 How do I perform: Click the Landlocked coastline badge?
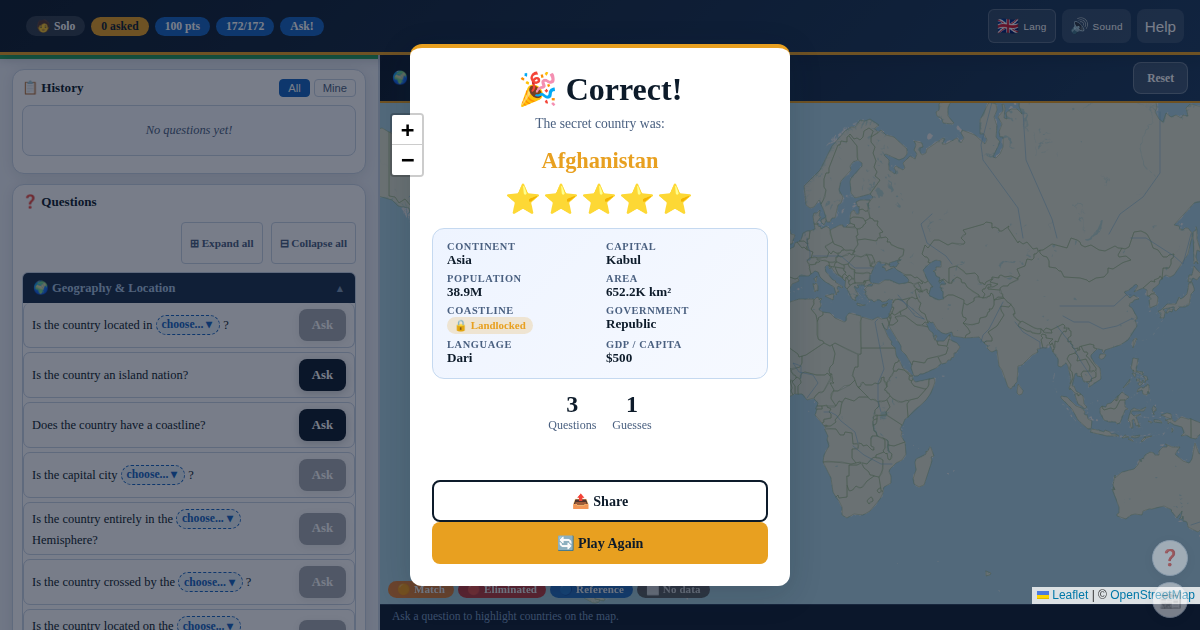[490, 325]
